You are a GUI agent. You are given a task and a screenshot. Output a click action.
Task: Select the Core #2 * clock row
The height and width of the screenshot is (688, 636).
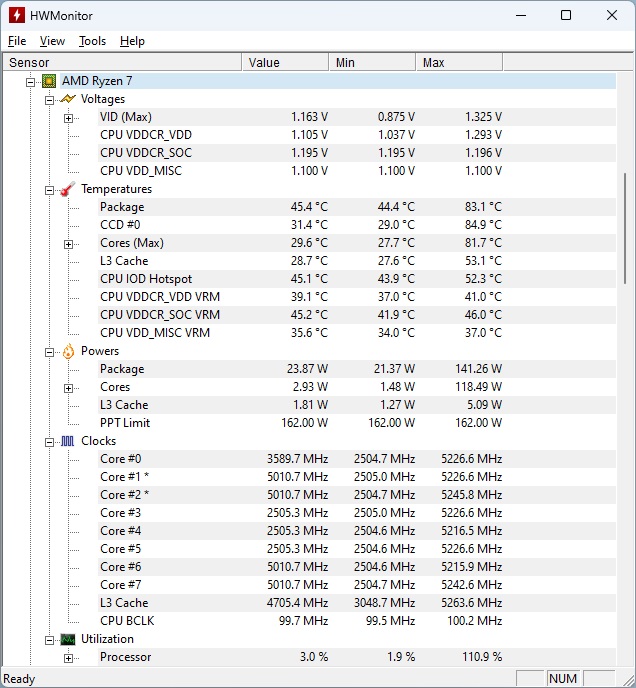tap(357, 495)
